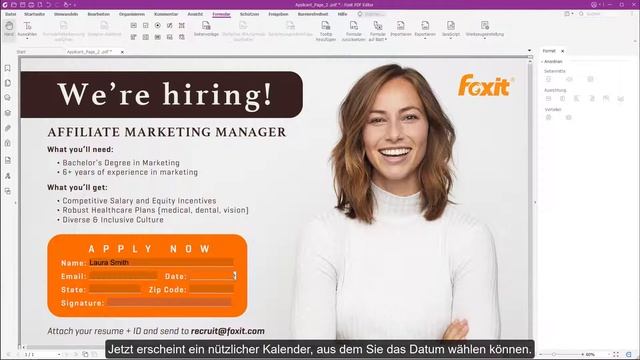
Task: Click Save icon in title bar
Action: click(x=22, y=4)
